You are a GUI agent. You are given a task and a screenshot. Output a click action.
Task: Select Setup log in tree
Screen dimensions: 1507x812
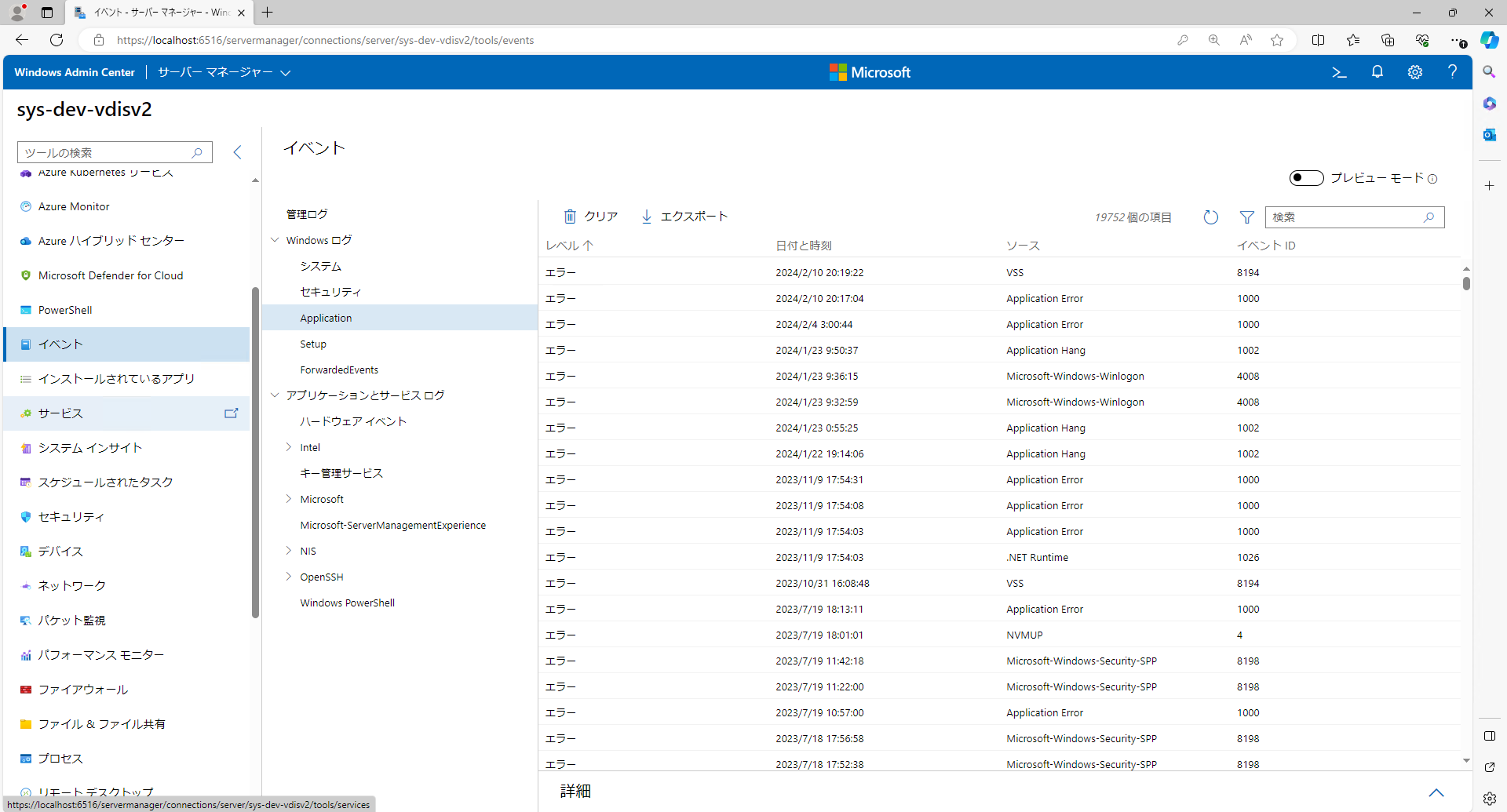tap(313, 344)
